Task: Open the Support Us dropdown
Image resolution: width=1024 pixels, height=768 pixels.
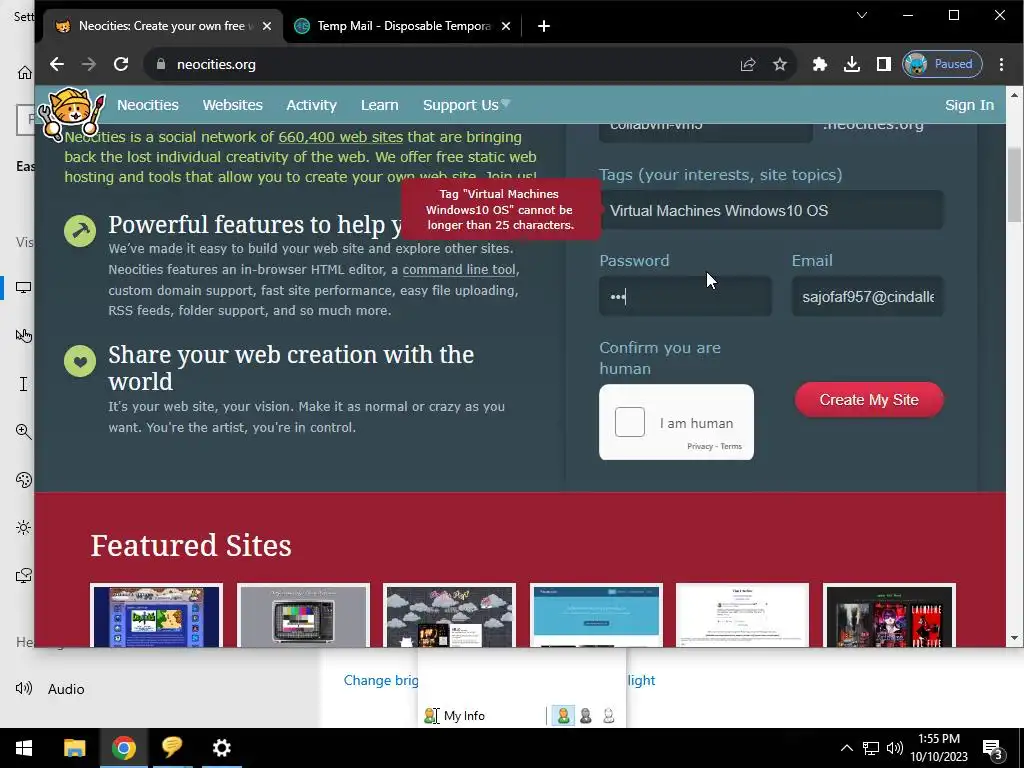Action: 466,105
